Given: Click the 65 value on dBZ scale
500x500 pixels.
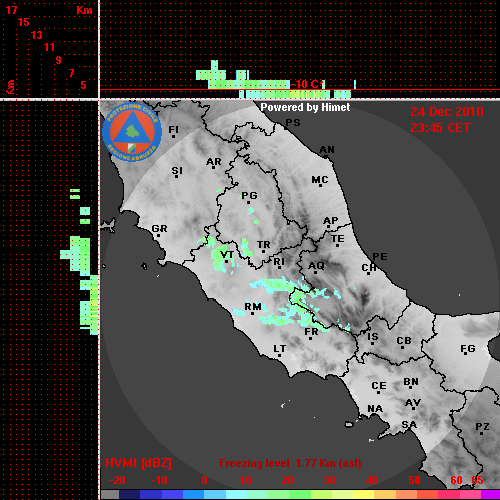Looking at the screenshot, I should coord(477,480).
